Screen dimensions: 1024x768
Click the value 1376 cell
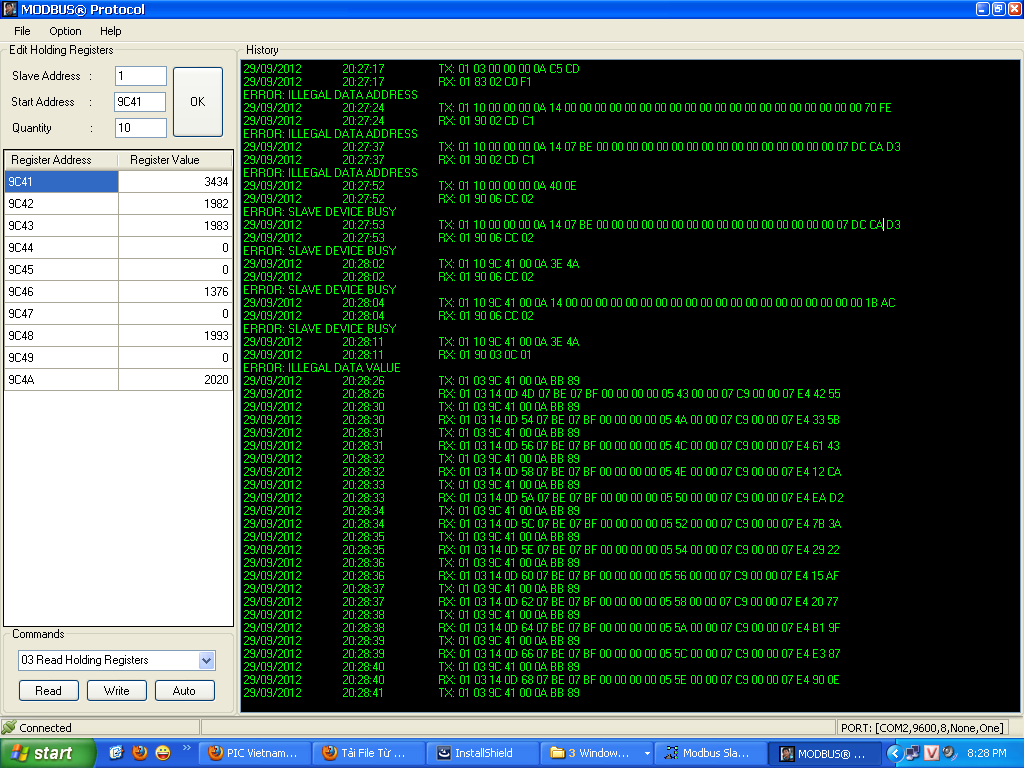(175, 292)
